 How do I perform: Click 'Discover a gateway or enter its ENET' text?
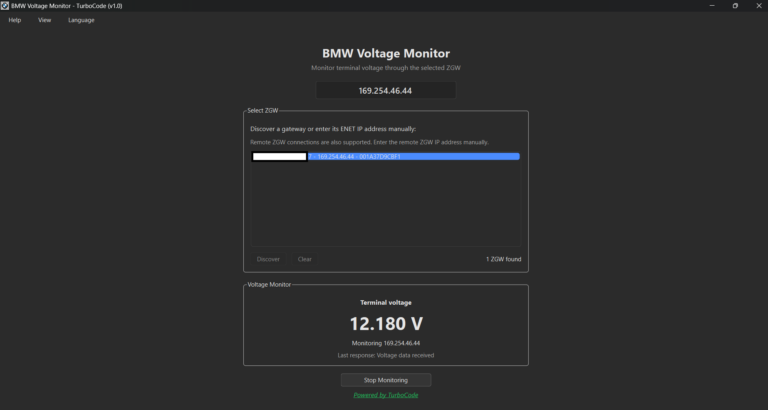point(333,129)
